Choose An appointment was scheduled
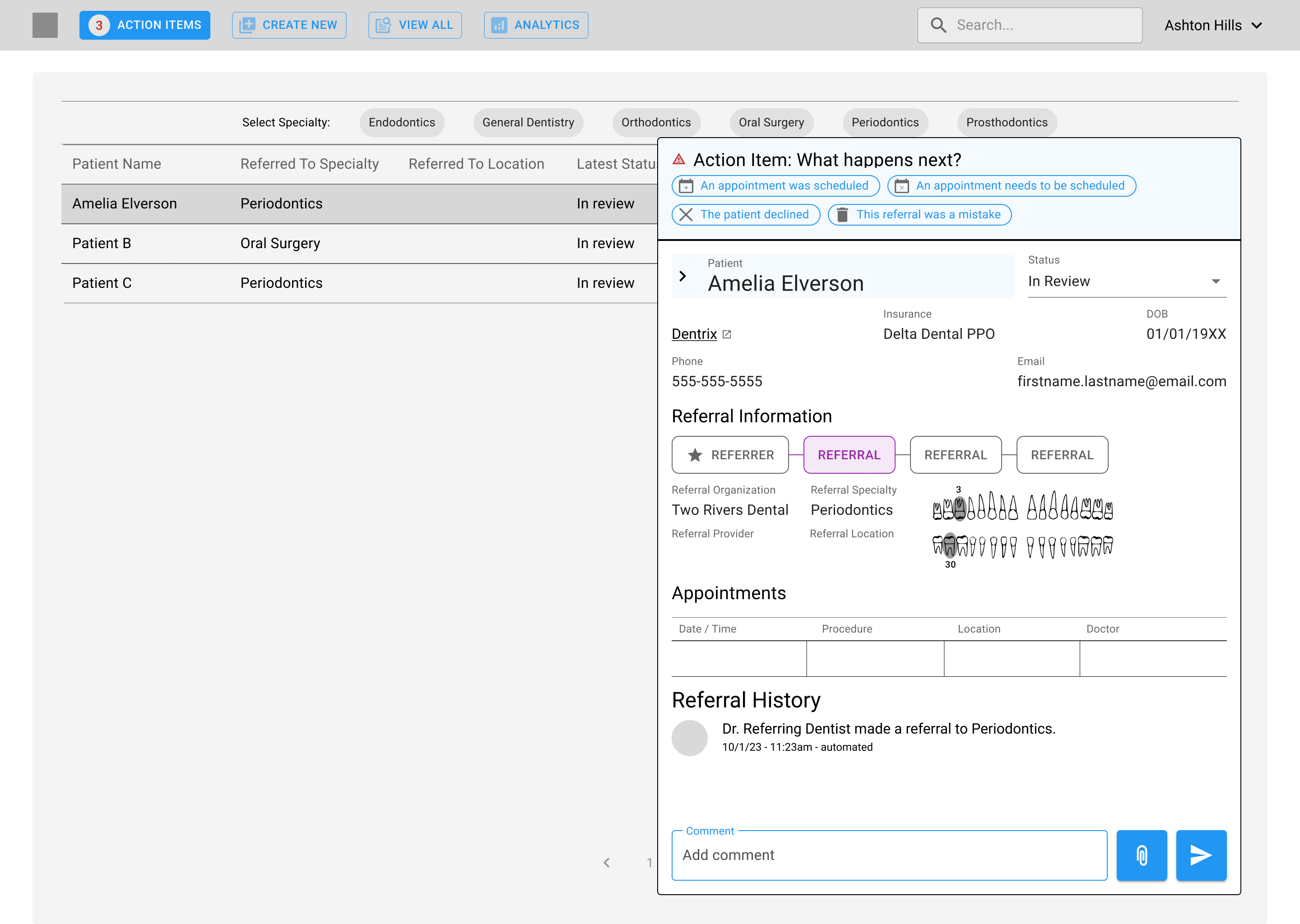Image resolution: width=1300 pixels, height=924 pixels. click(x=775, y=186)
